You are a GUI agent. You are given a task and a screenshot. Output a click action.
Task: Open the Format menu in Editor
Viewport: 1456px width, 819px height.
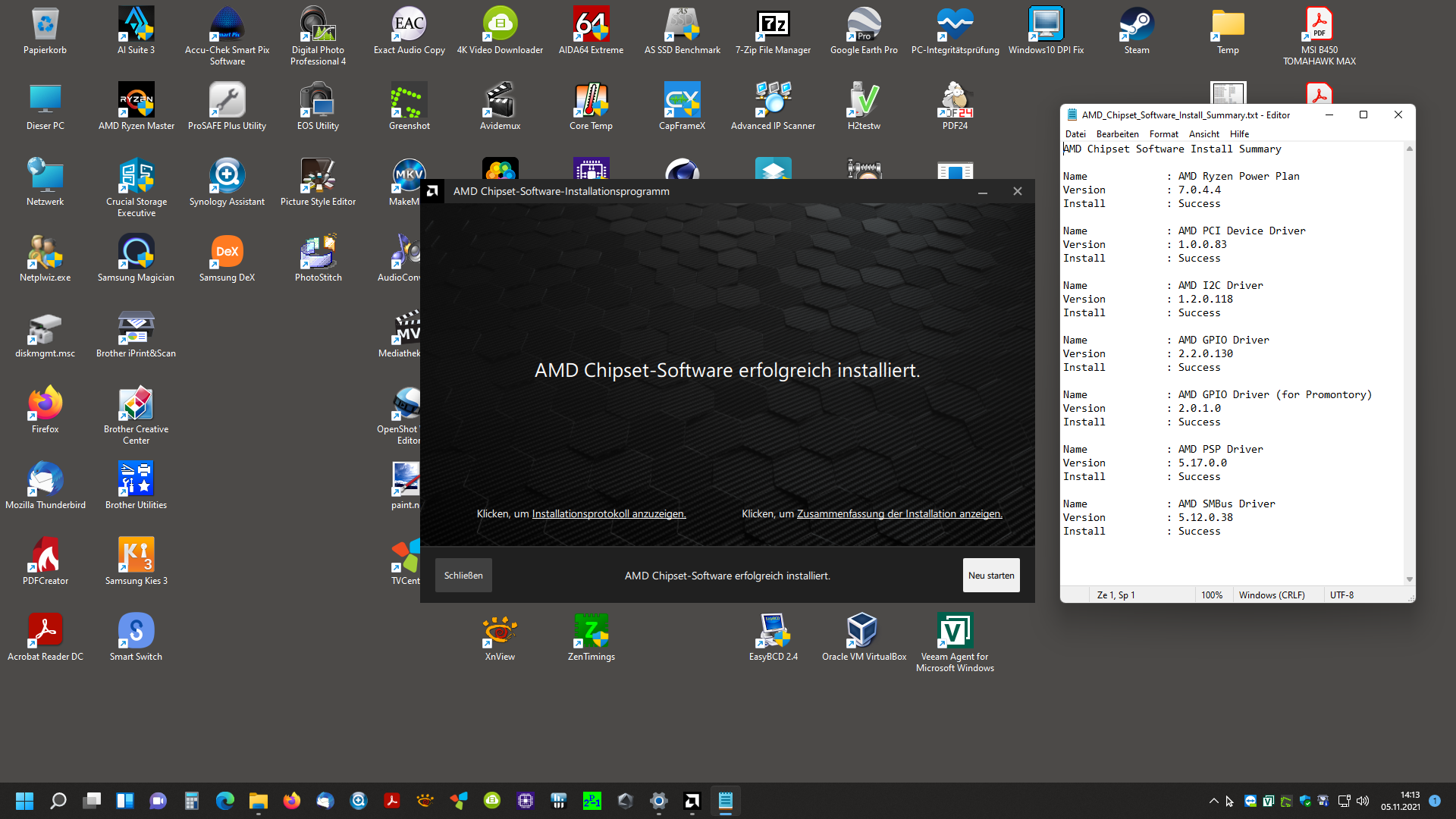1163,134
